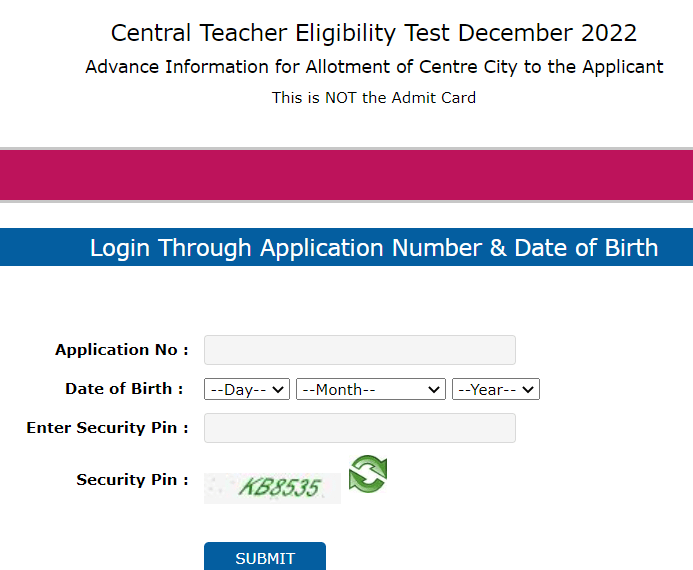Open the Year dropdown

tap(495, 389)
